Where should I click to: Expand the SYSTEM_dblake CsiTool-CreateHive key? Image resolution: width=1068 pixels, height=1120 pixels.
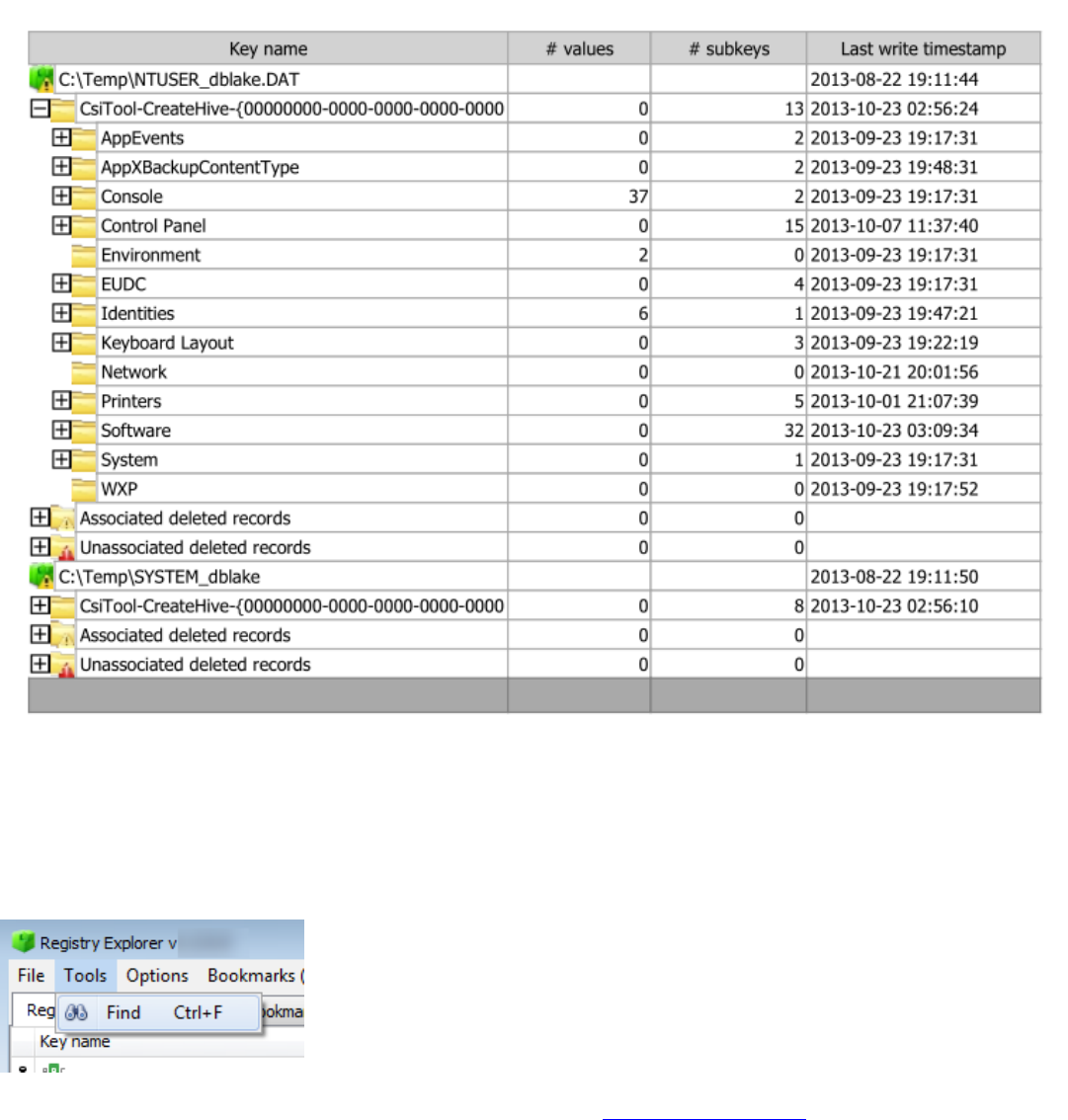point(40,605)
